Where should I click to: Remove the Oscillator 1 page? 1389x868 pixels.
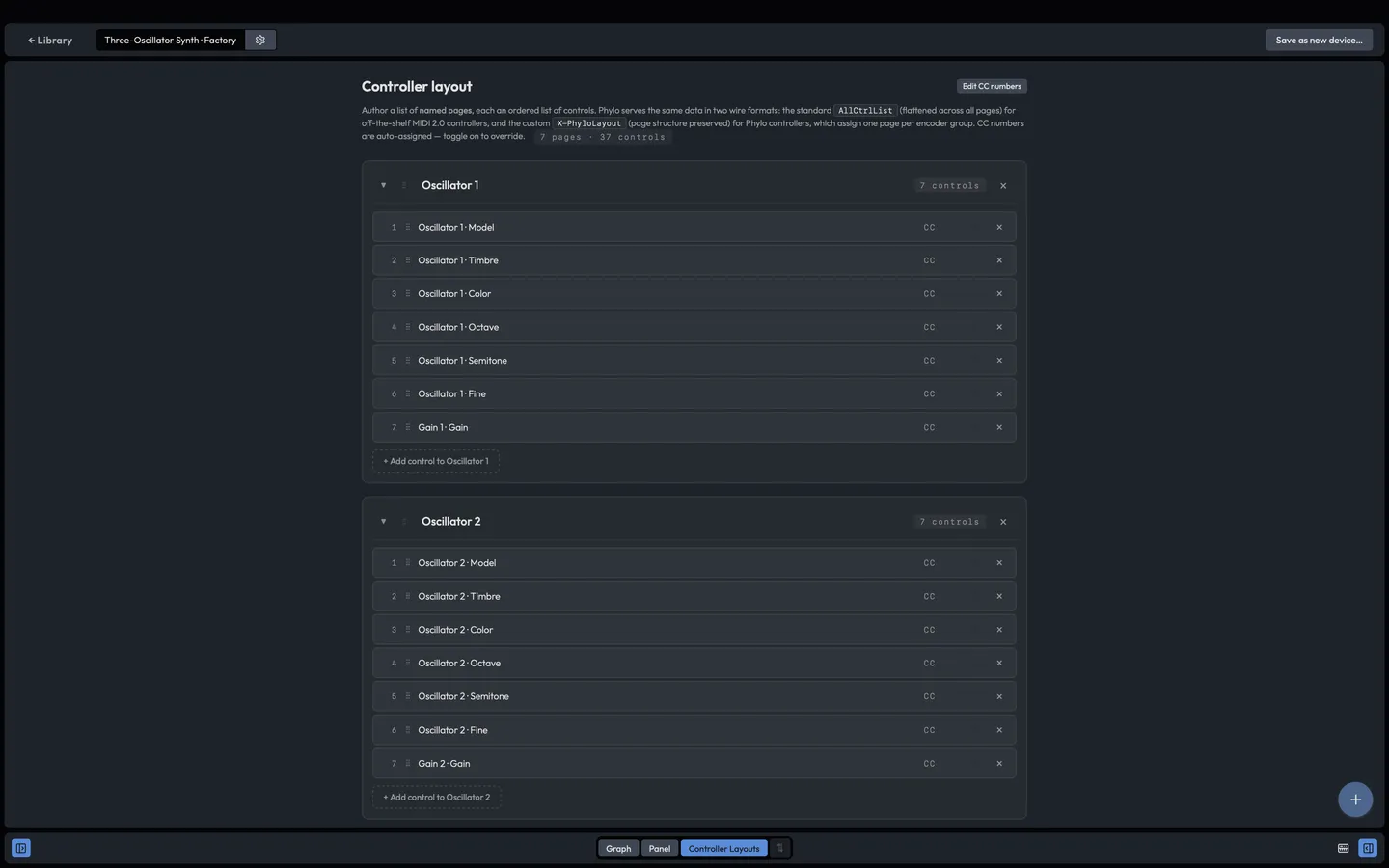(1003, 185)
